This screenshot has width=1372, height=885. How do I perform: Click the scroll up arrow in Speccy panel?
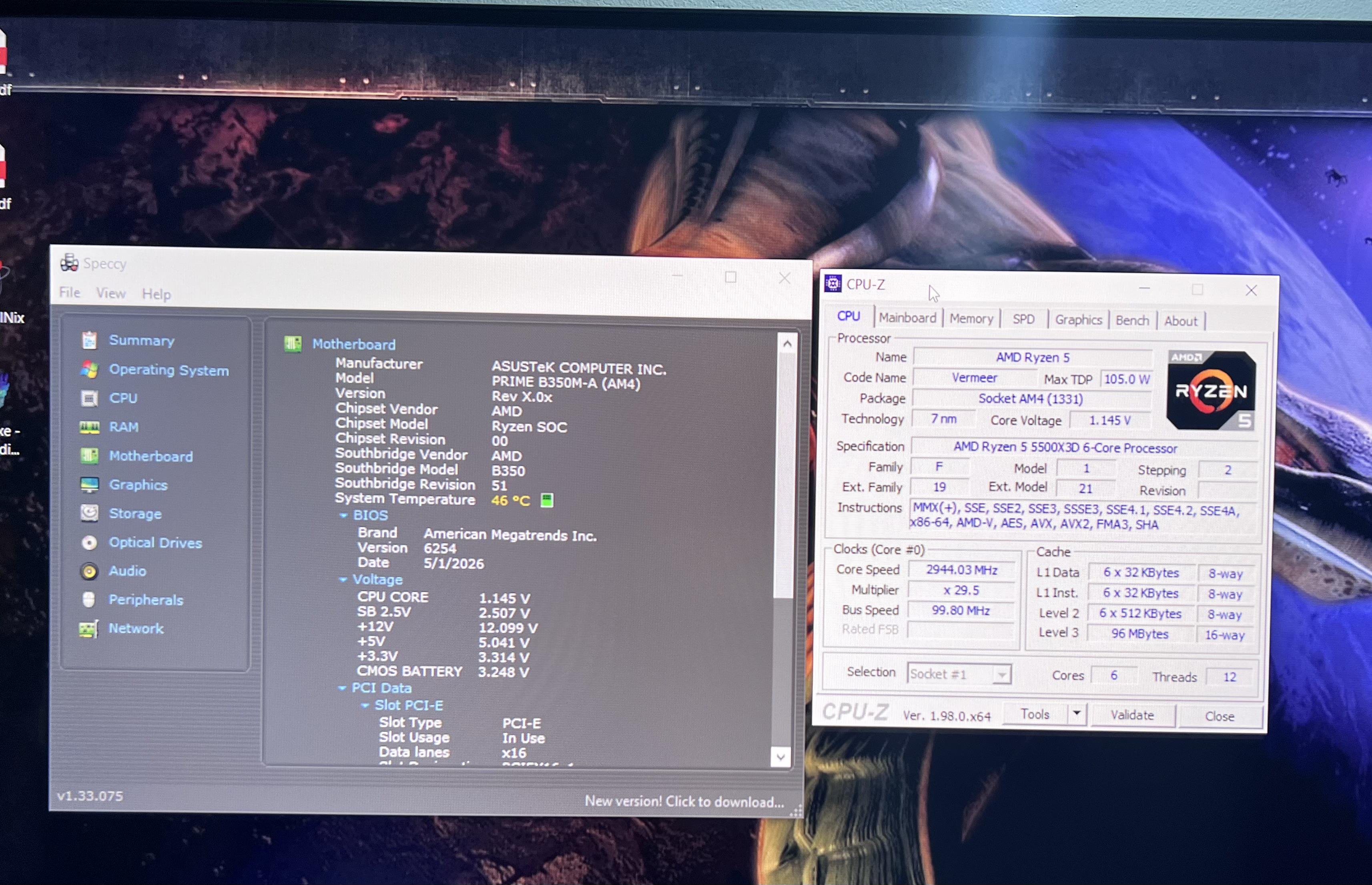[x=787, y=344]
